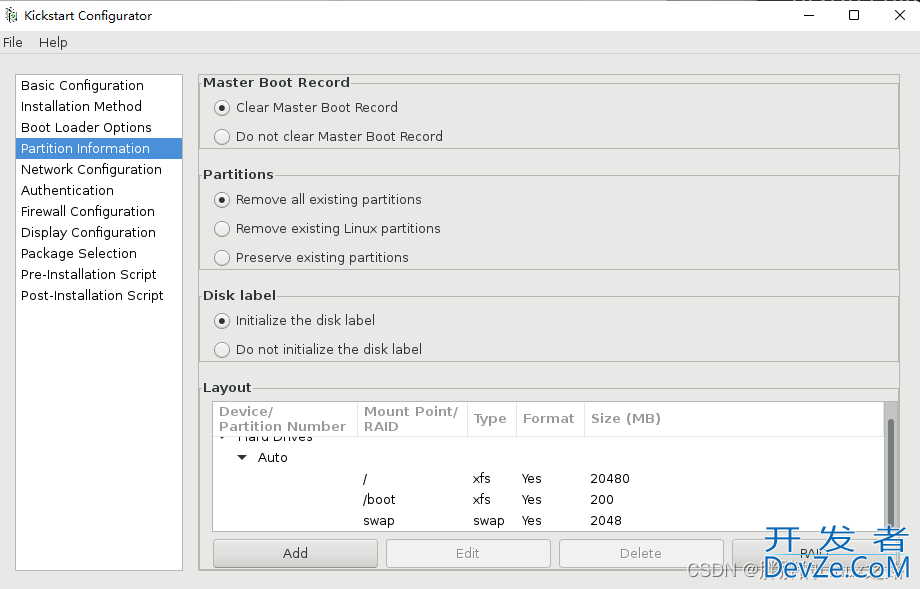The image size is (920, 589).
Task: Select the swap mount point cell in Layout
Action: pos(378,521)
